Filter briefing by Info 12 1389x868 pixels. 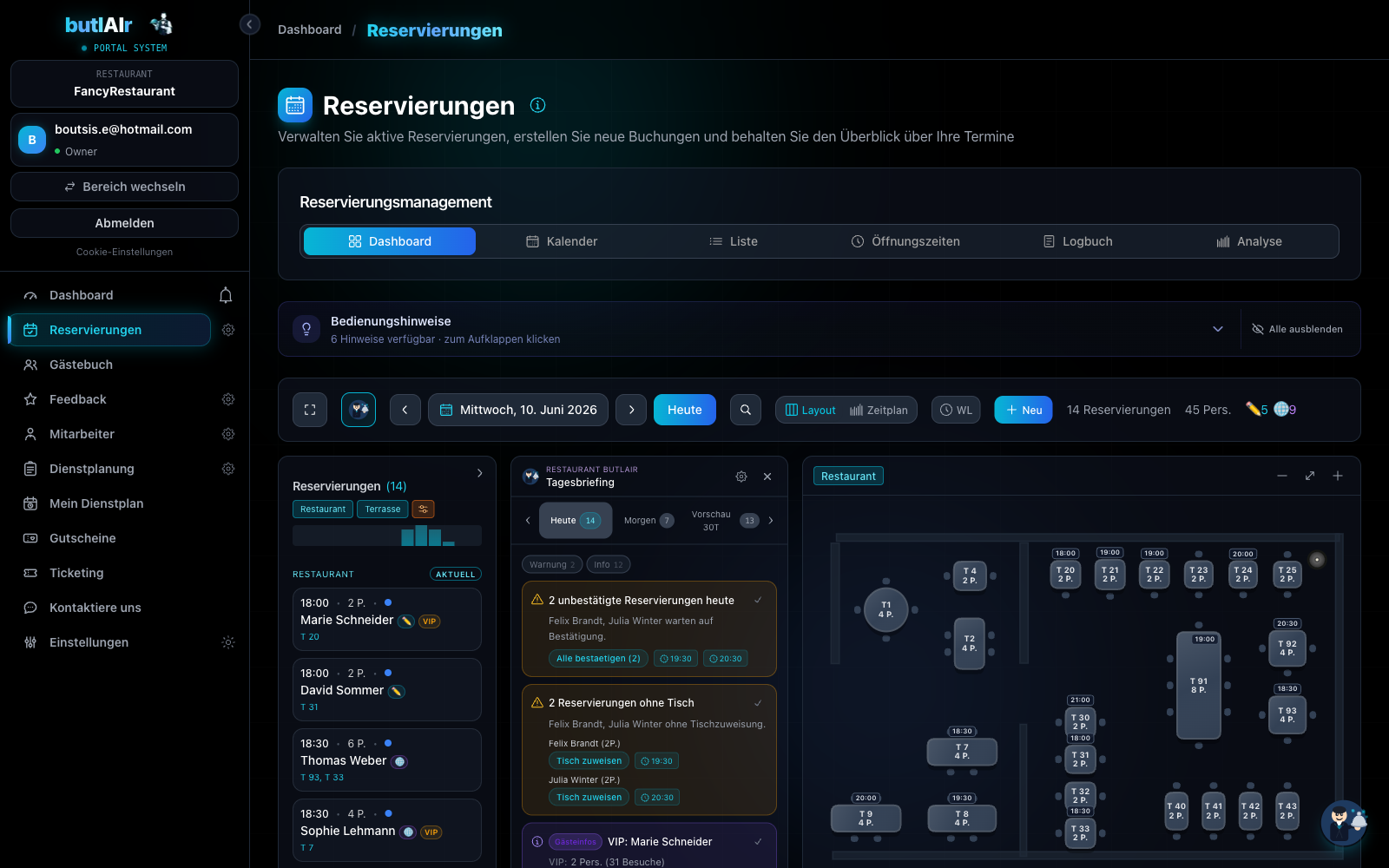(x=609, y=564)
